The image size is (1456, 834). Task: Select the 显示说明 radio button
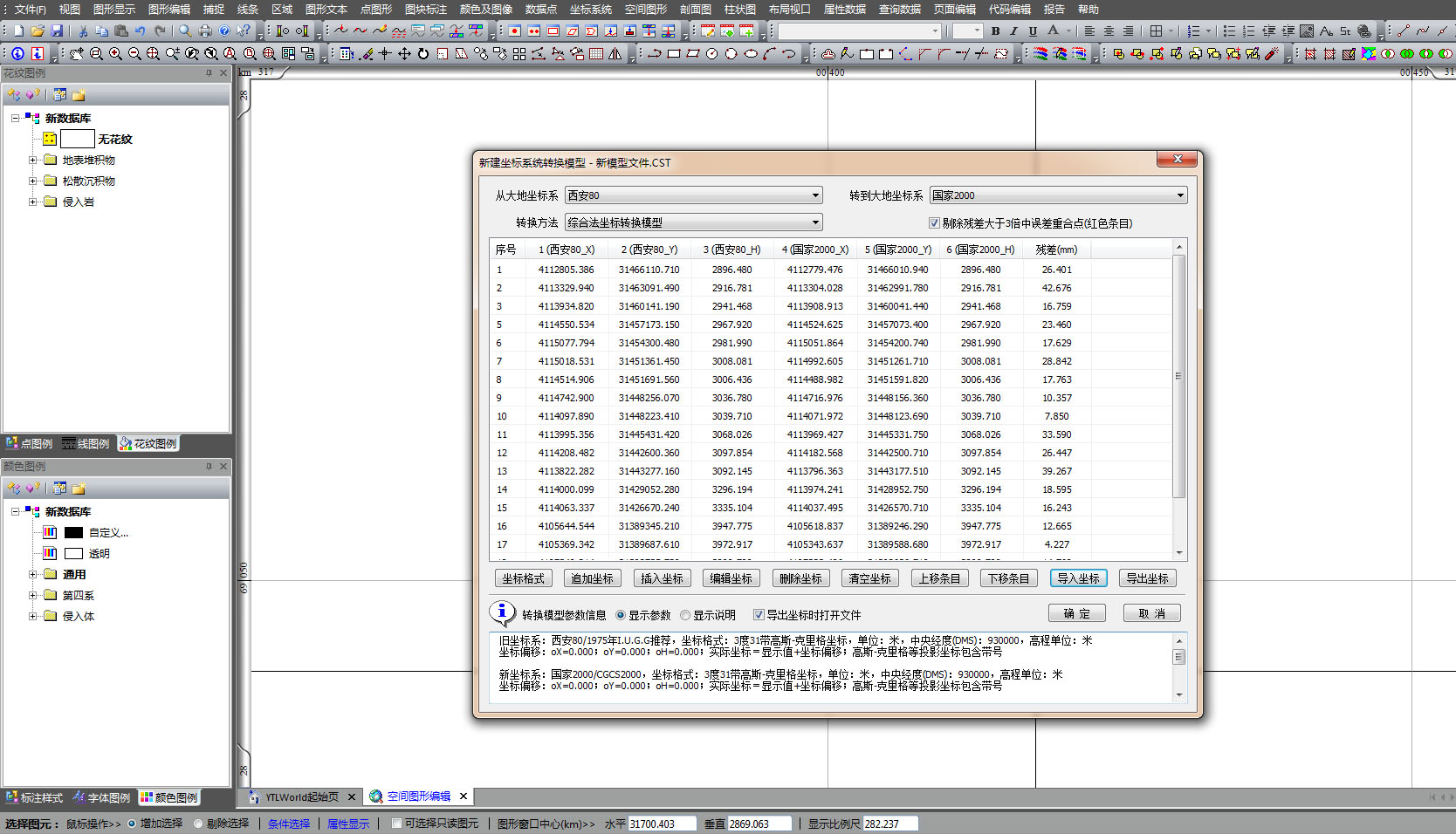tap(685, 615)
